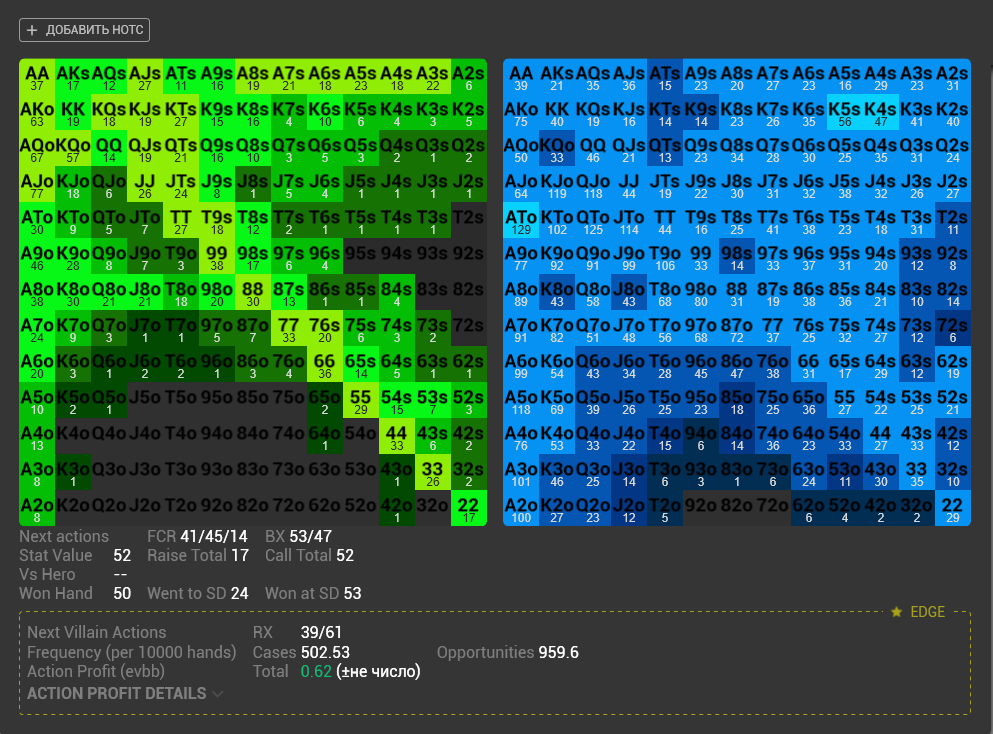The image size is (993, 734).
Task: Click the EDGE star icon
Action: tap(896, 612)
